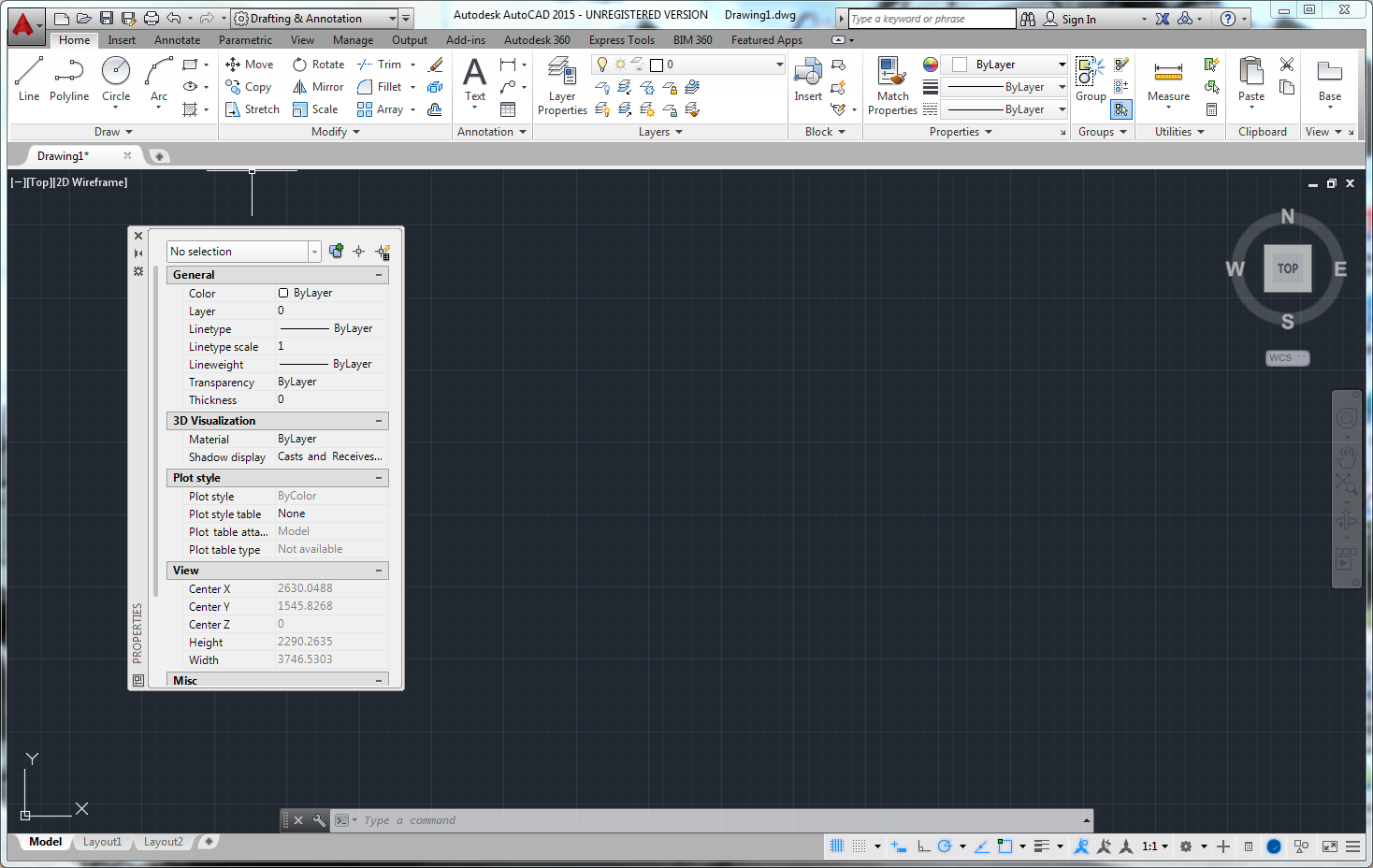The image size is (1373, 868).
Task: Open the workspace Drafting & Annotation dropdown
Action: coord(315,19)
